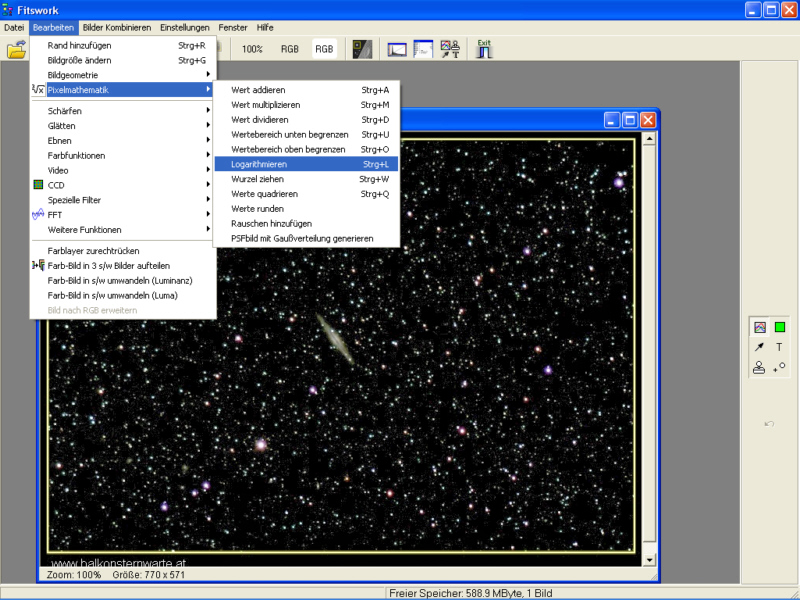Click the Exit door icon in toolbar
Image resolution: width=800 pixels, height=600 pixels.
click(484, 48)
